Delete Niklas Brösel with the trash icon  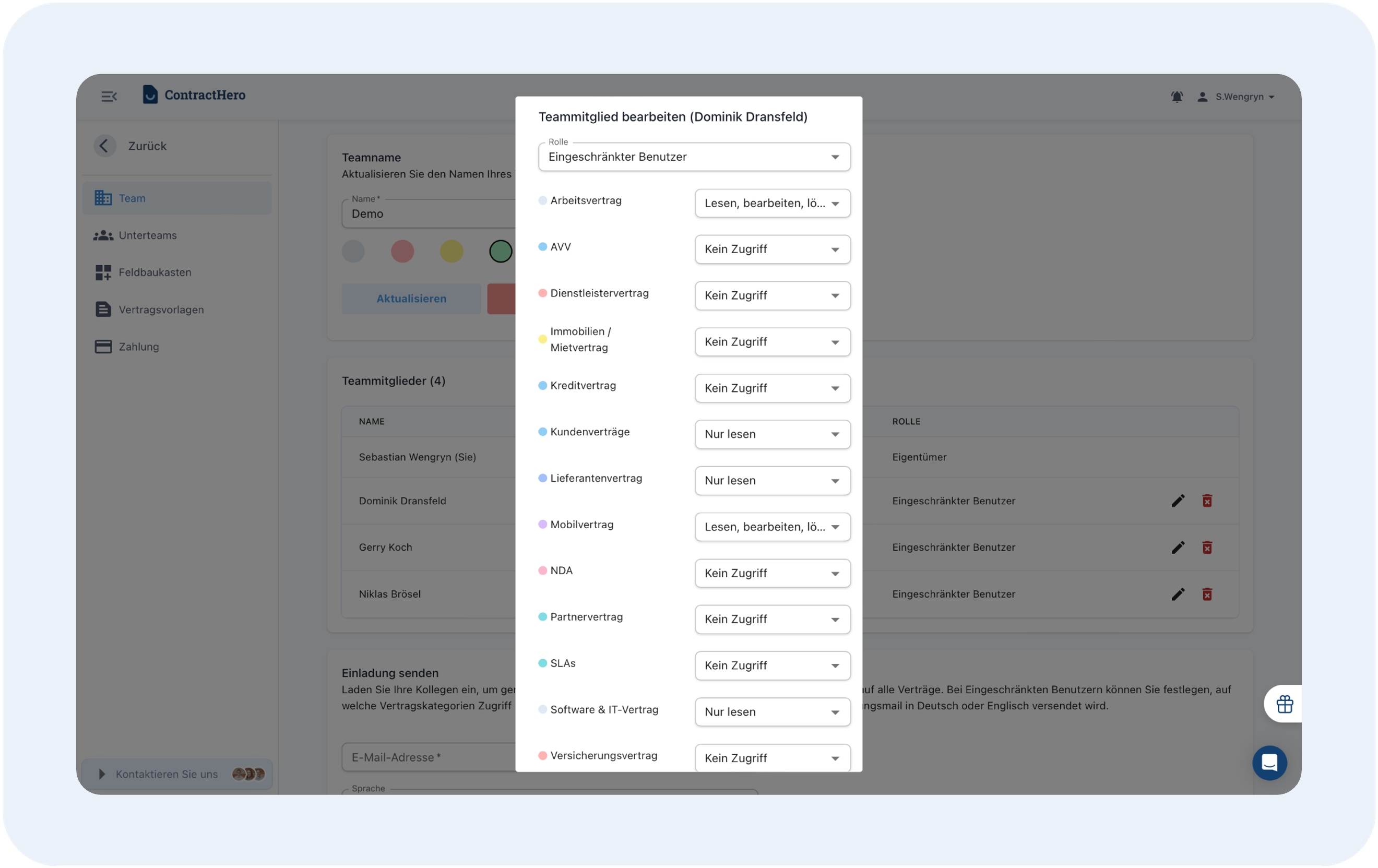(x=1206, y=594)
